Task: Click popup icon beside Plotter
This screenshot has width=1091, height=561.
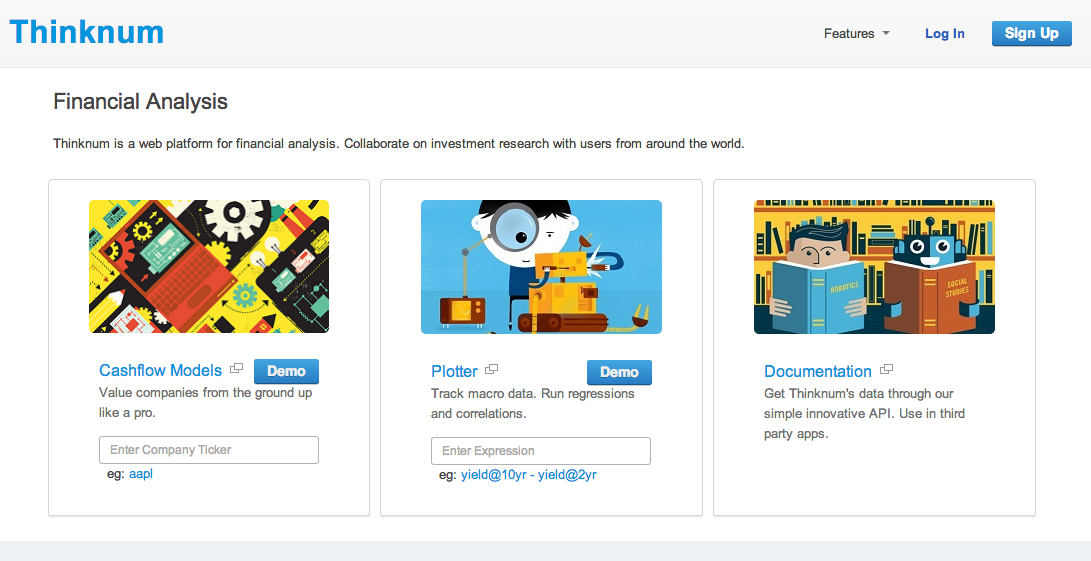Action: (x=492, y=370)
